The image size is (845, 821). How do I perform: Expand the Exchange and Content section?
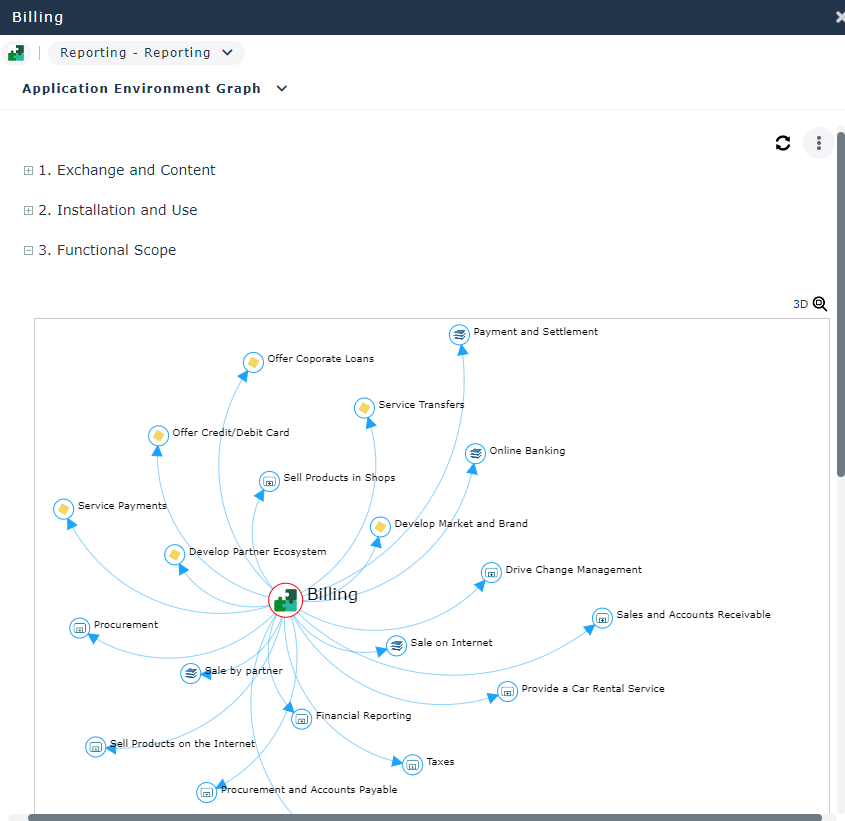tap(29, 171)
